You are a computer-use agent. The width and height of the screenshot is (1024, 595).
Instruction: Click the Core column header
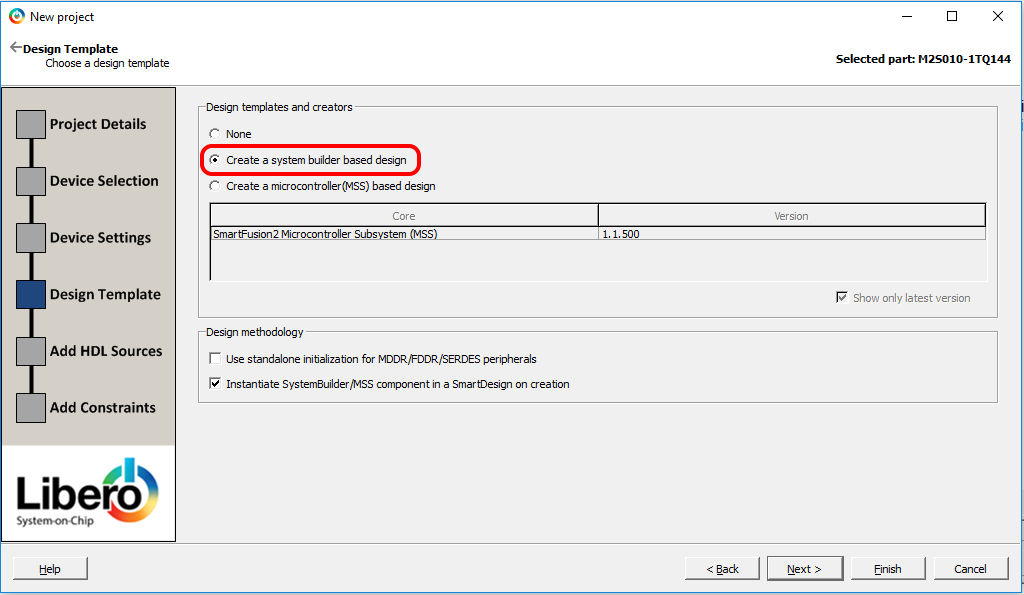point(404,216)
